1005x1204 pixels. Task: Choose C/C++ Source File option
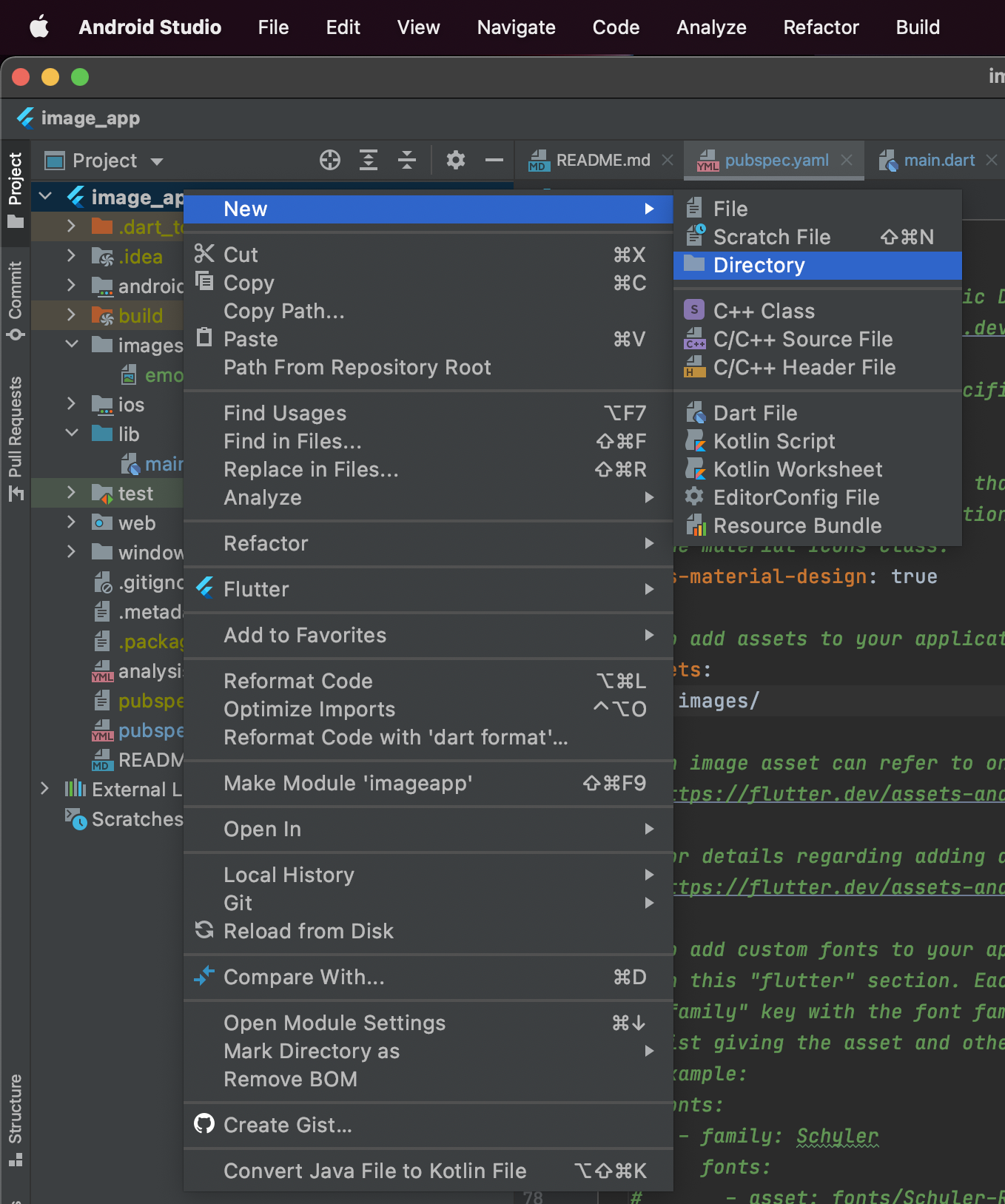pos(817,340)
